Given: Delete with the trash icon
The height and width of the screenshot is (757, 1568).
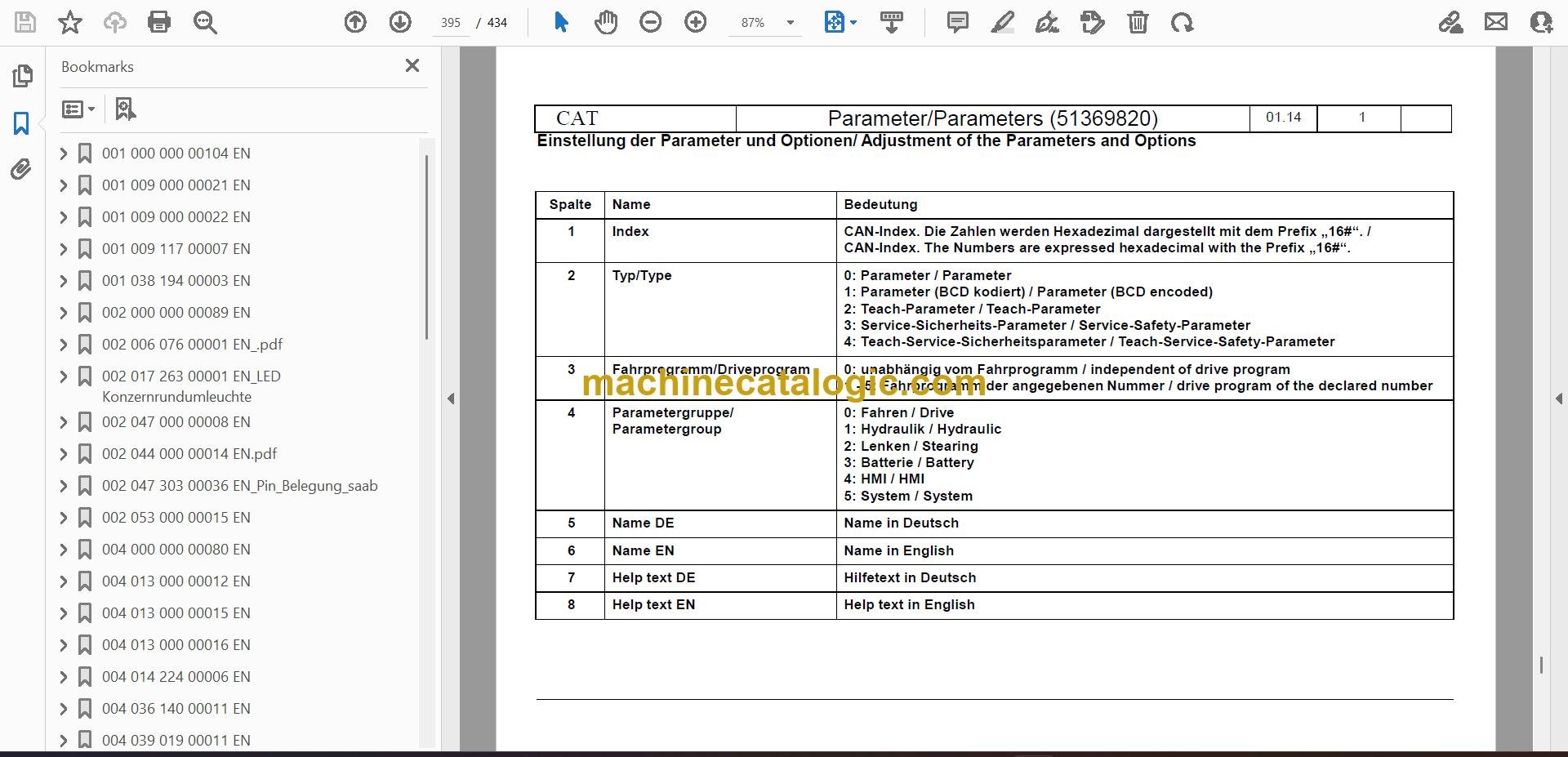Looking at the screenshot, I should point(1138,22).
